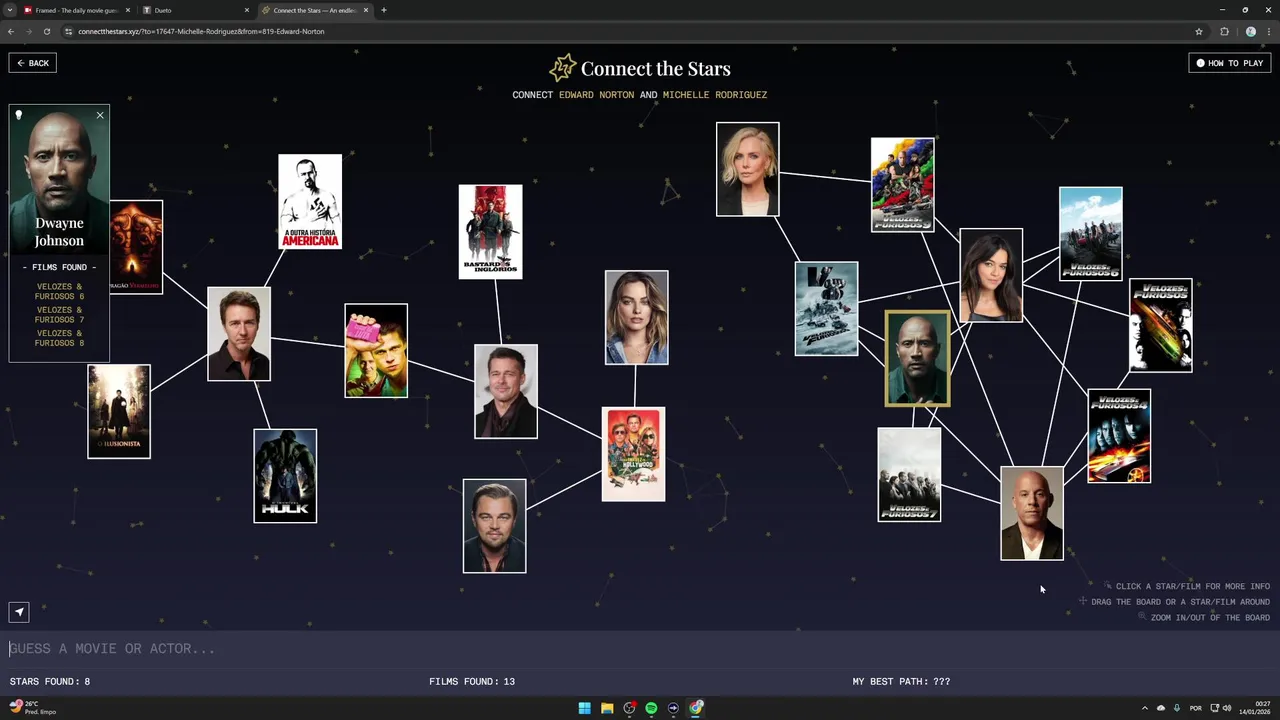
Task: Open the Bastardos Inglórios poster
Action: (x=490, y=232)
